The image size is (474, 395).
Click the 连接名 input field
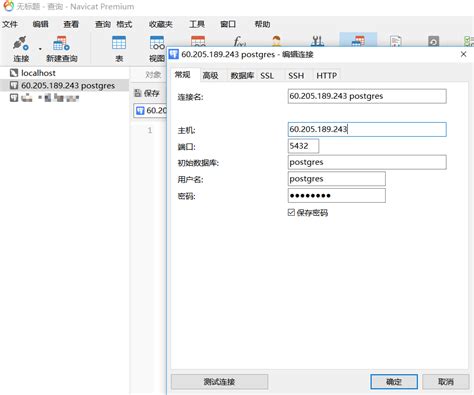click(x=367, y=96)
